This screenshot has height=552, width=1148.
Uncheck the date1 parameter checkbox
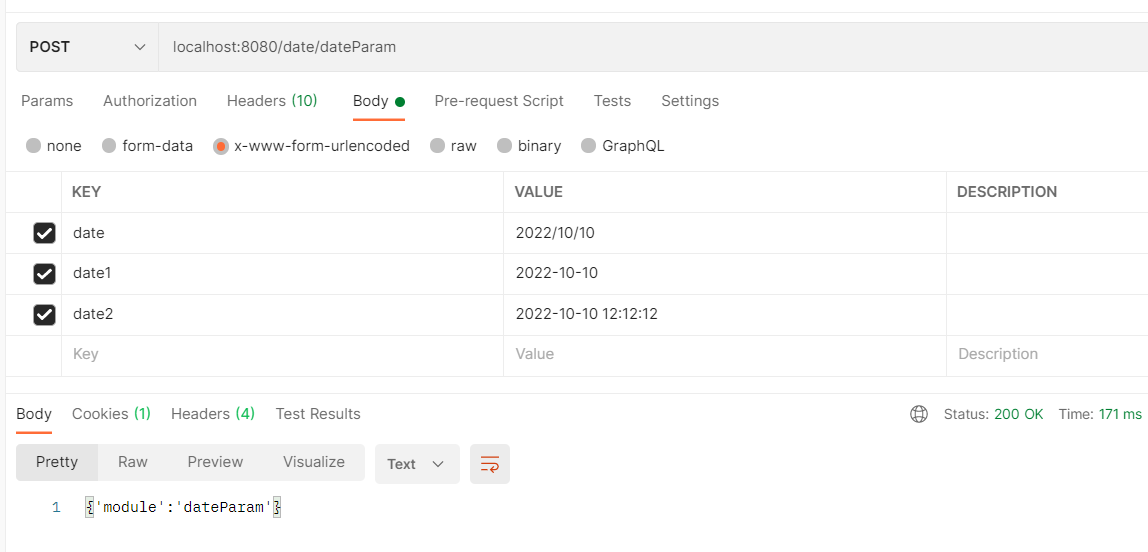44,273
